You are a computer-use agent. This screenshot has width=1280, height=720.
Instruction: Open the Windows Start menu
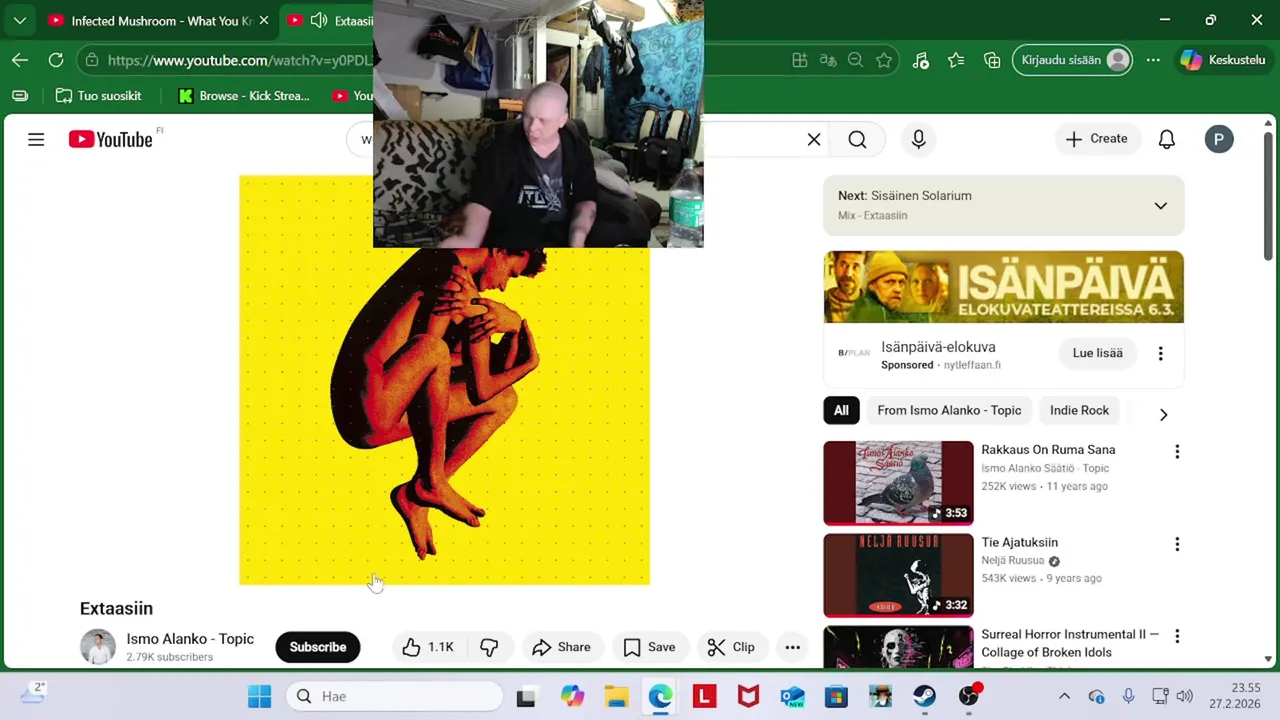(x=259, y=696)
